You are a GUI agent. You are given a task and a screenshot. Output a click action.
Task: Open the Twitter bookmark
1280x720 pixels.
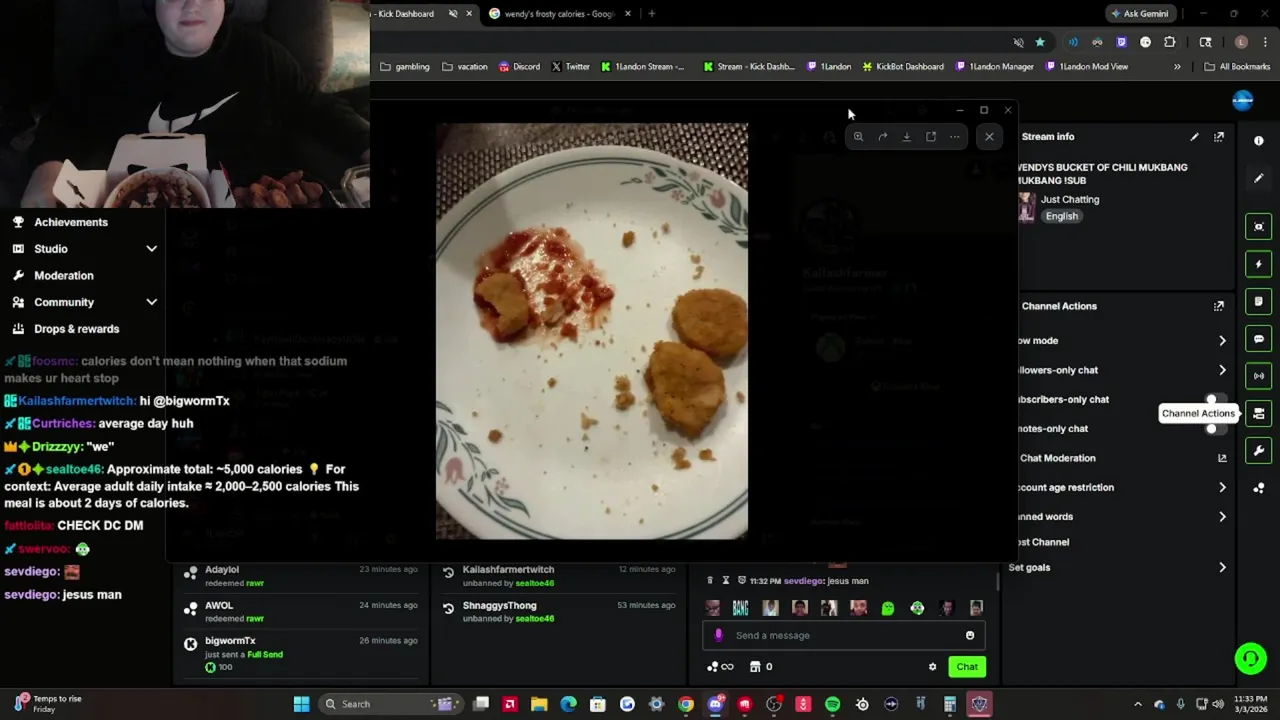tap(570, 67)
